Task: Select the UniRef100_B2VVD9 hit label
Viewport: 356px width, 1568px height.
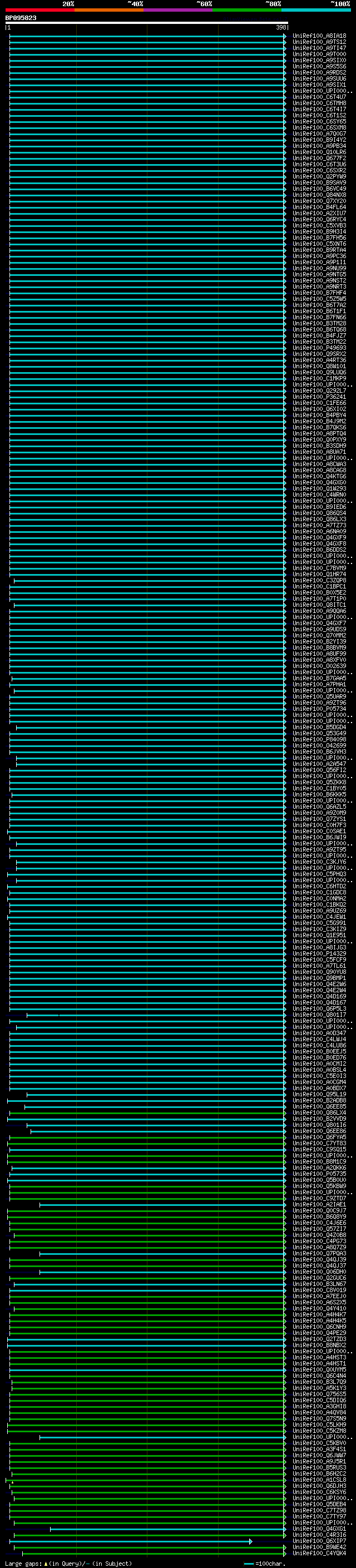Action: pos(319,1119)
